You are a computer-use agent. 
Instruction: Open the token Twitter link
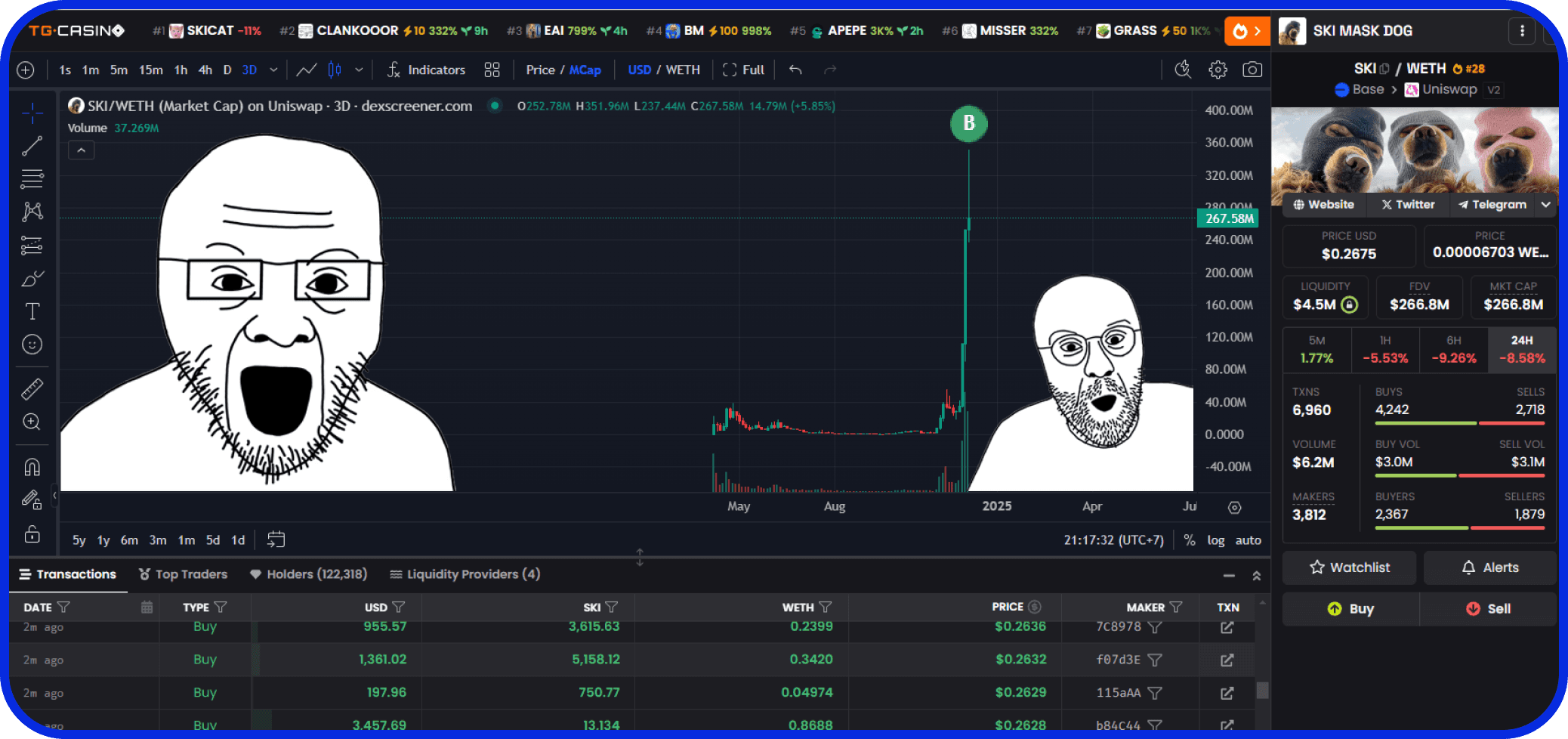tap(1408, 205)
